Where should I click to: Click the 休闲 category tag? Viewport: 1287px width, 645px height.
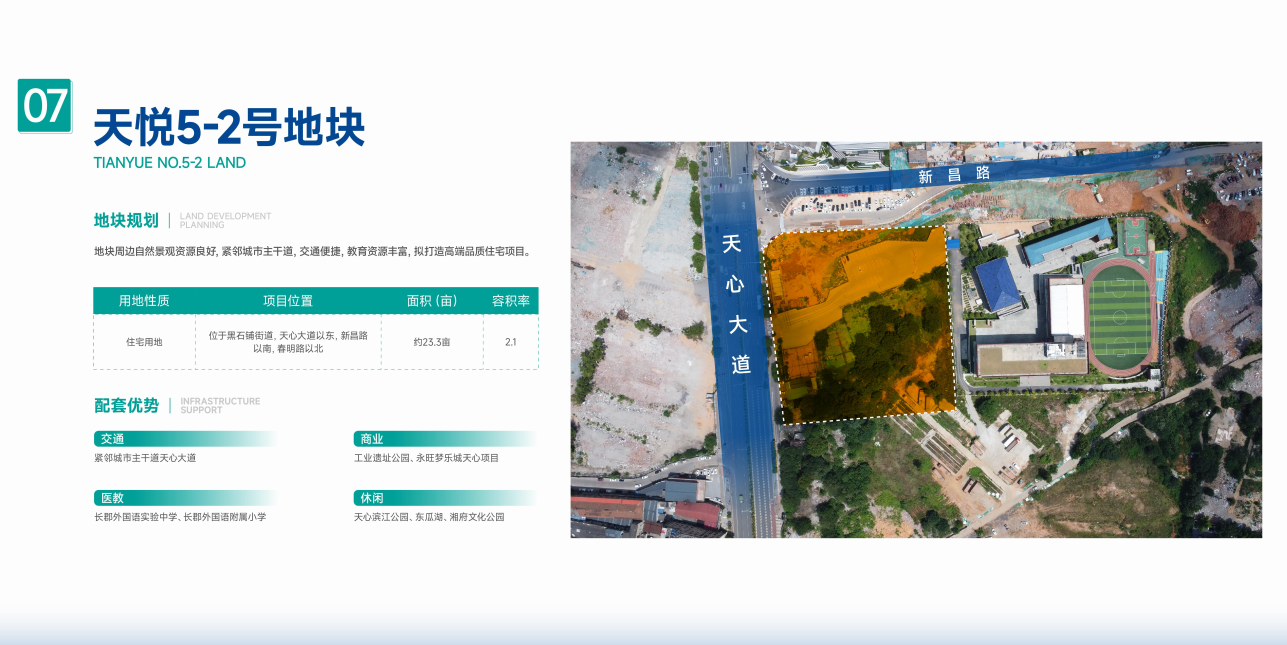pos(371,498)
